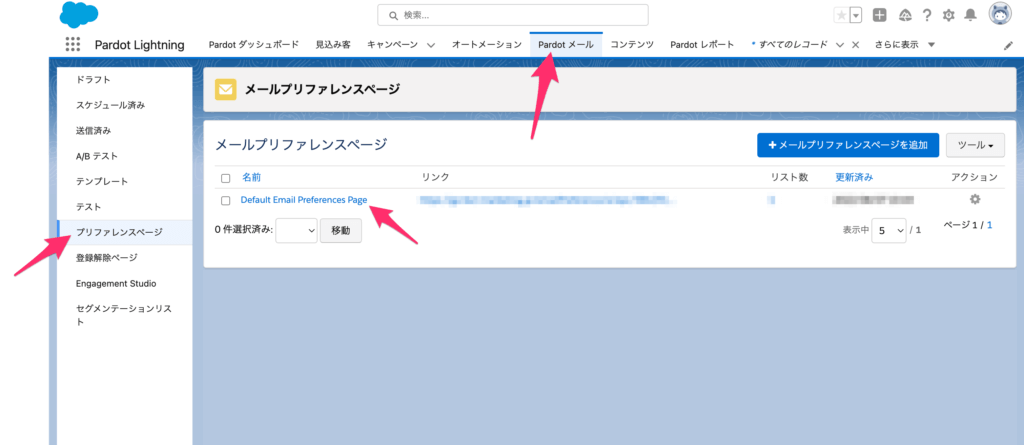Screen dimensions: 1024x445
Task: Open the App Launcher grid icon
Action: point(72,44)
